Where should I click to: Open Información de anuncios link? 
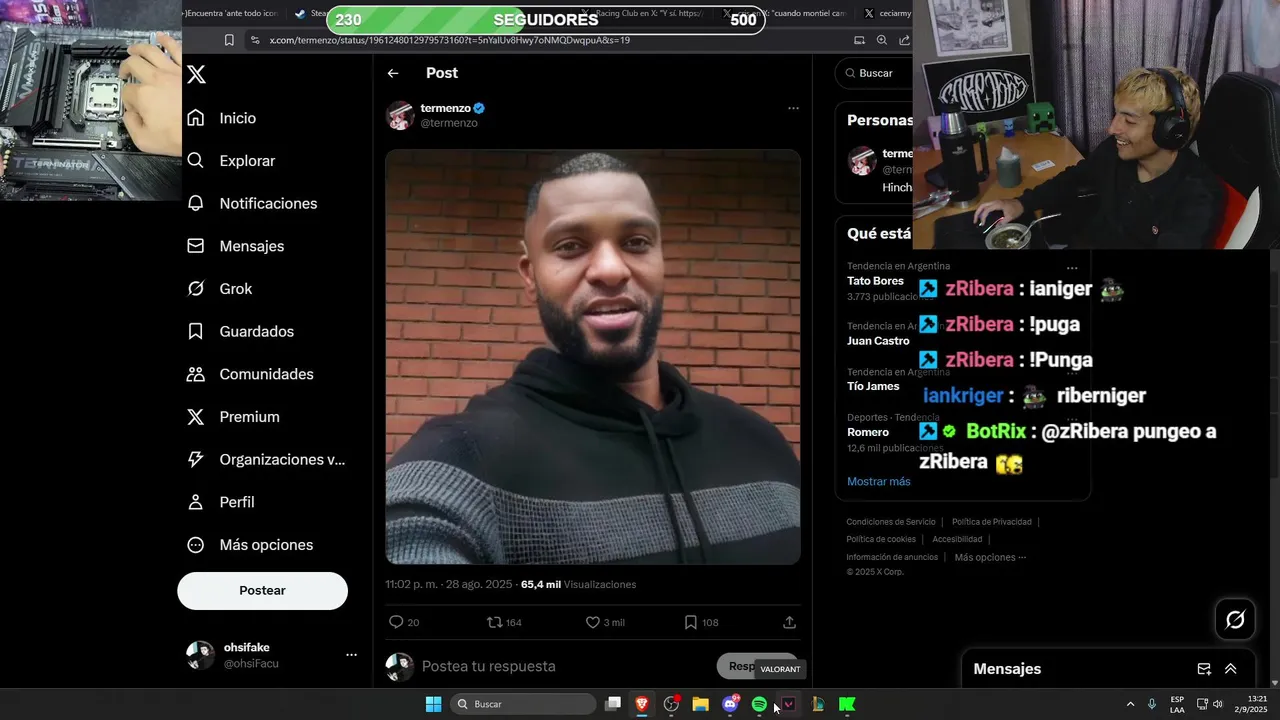[x=892, y=558]
